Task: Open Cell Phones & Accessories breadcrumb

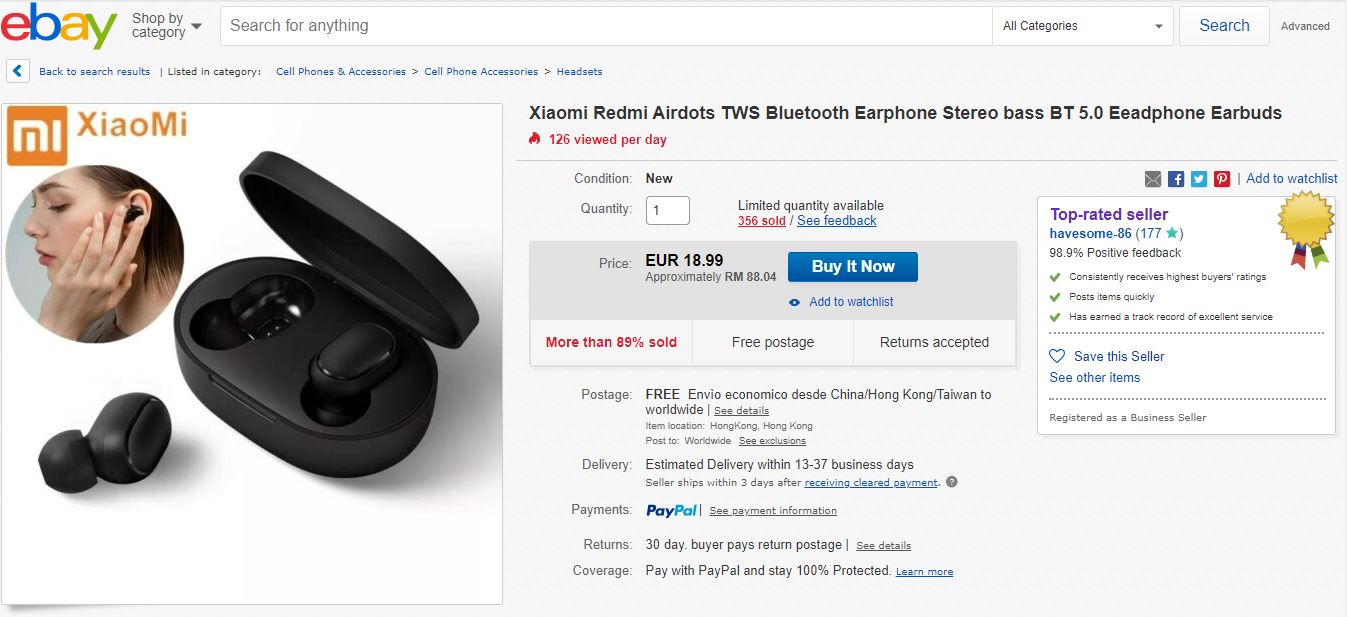Action: [x=341, y=72]
